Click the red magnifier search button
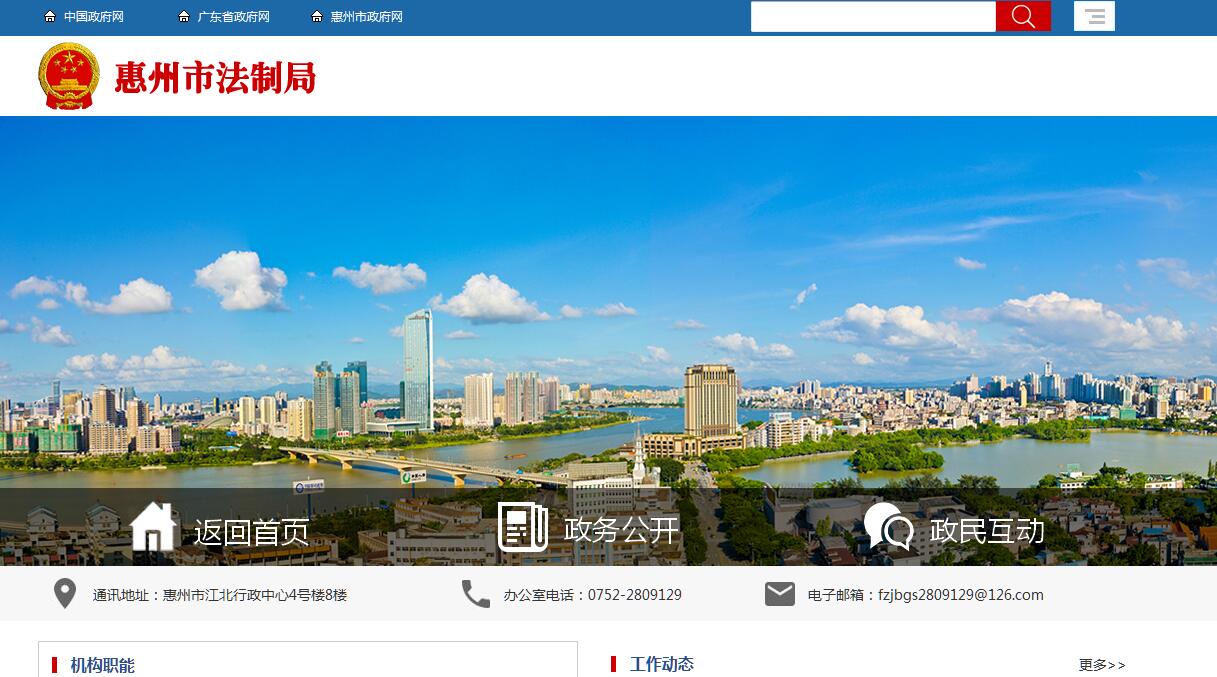The width and height of the screenshot is (1217, 677). [1022, 16]
